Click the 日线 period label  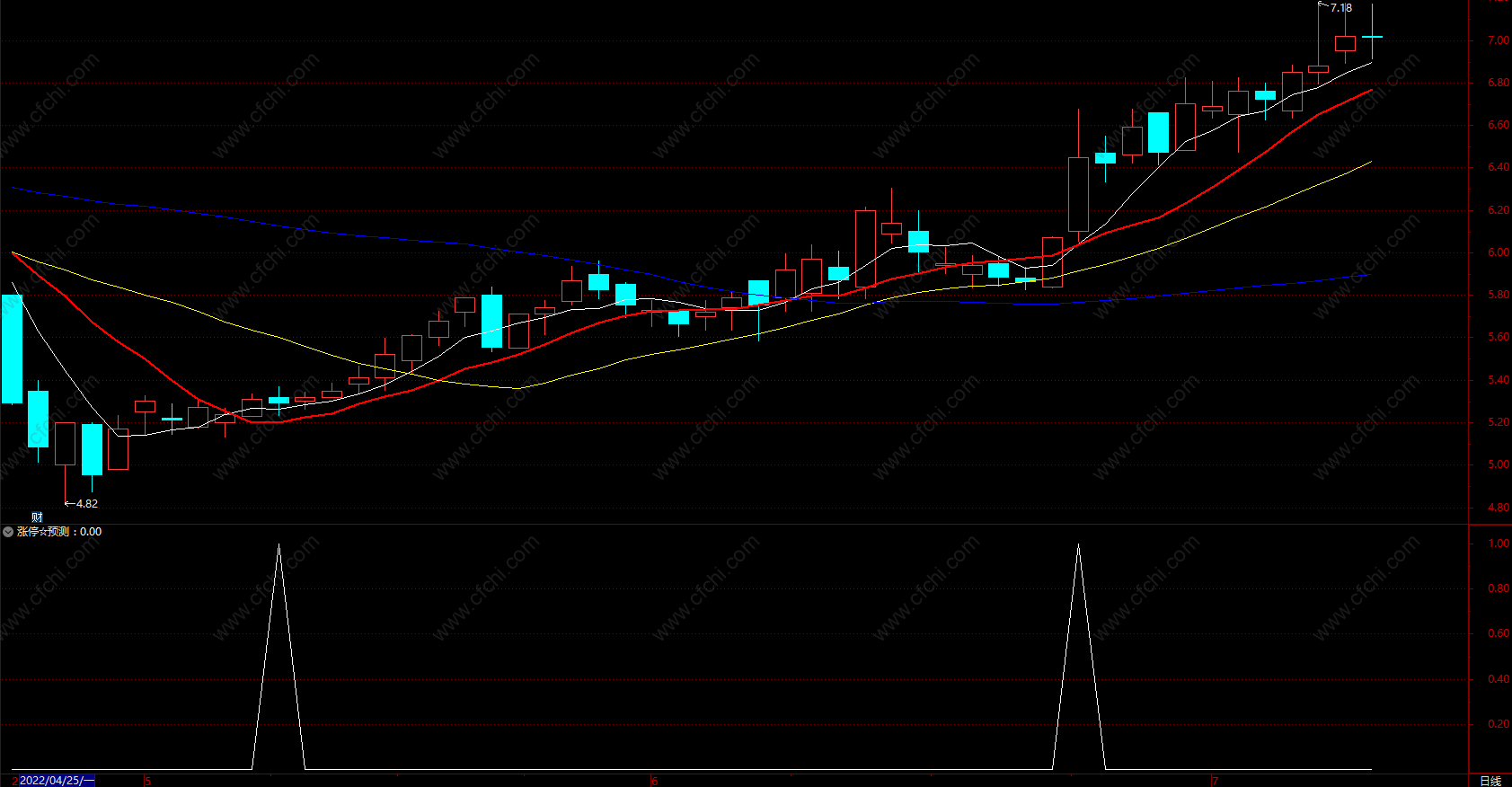(1490, 781)
